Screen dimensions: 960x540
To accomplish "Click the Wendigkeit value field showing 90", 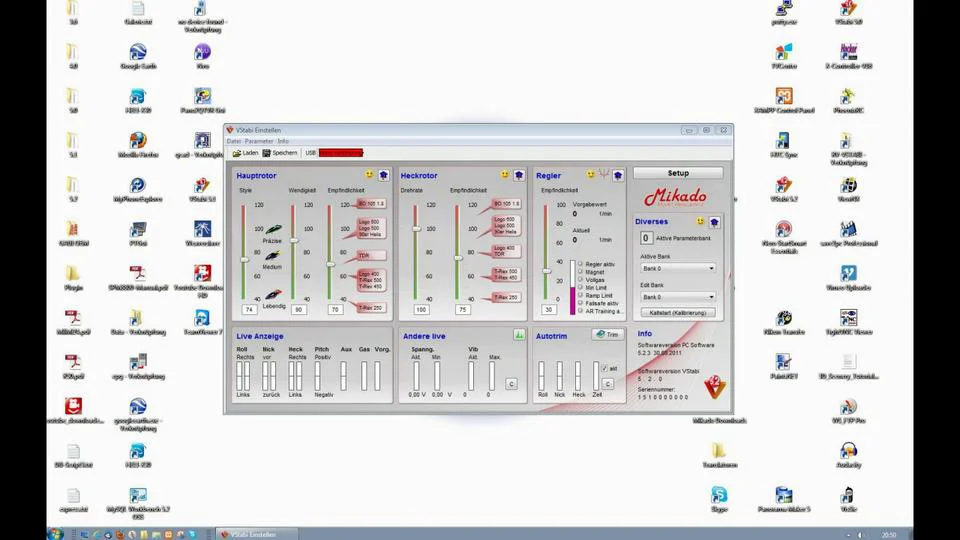I will [298, 310].
